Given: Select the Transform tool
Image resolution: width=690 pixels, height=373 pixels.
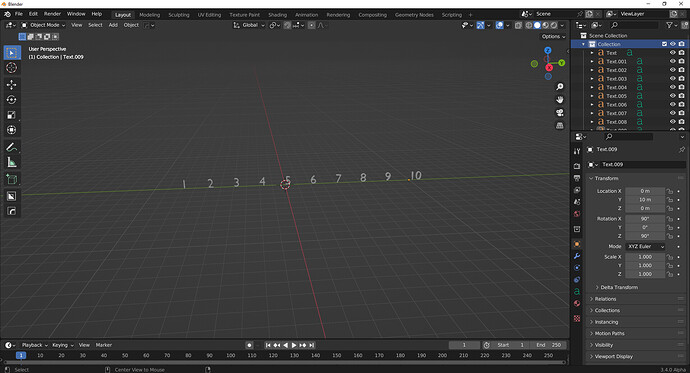Looking at the screenshot, I should (x=12, y=130).
